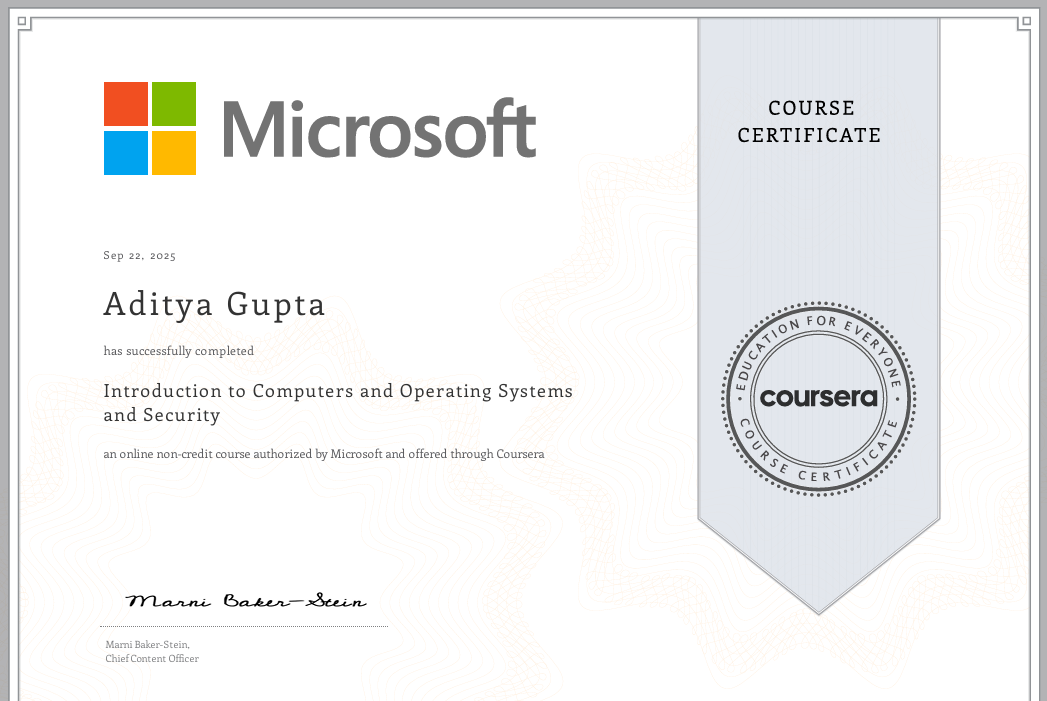1047x701 pixels.
Task: Click the gray Microsoft wordmark text
Action: tap(378, 130)
